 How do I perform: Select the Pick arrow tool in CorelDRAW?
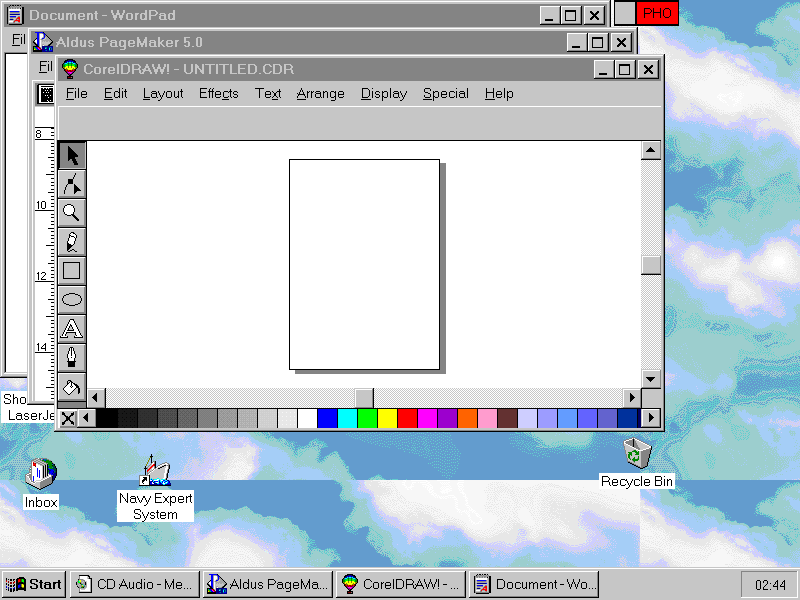tap(71, 156)
